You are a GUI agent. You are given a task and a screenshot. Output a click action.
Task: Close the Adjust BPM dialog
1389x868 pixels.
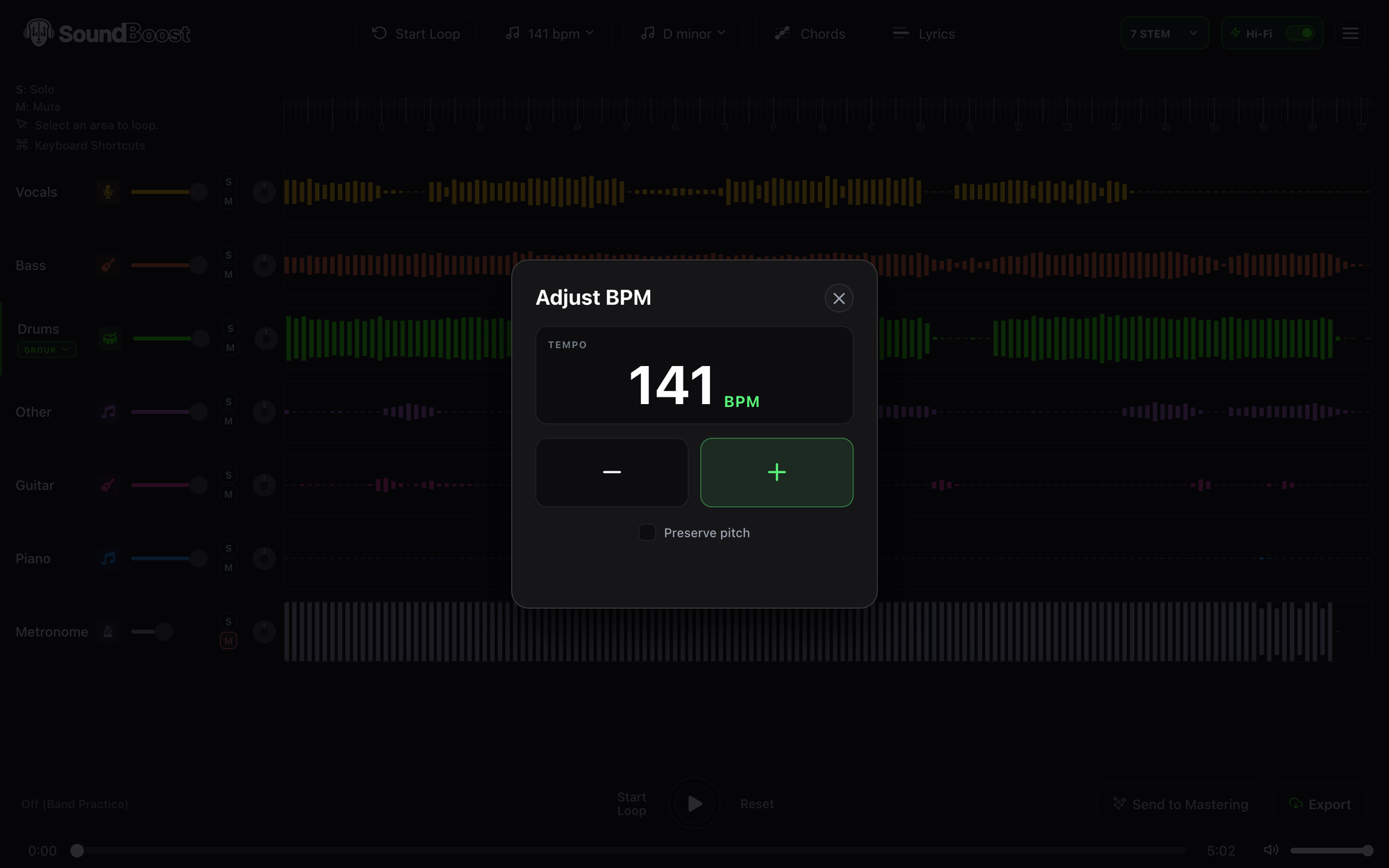coord(839,298)
